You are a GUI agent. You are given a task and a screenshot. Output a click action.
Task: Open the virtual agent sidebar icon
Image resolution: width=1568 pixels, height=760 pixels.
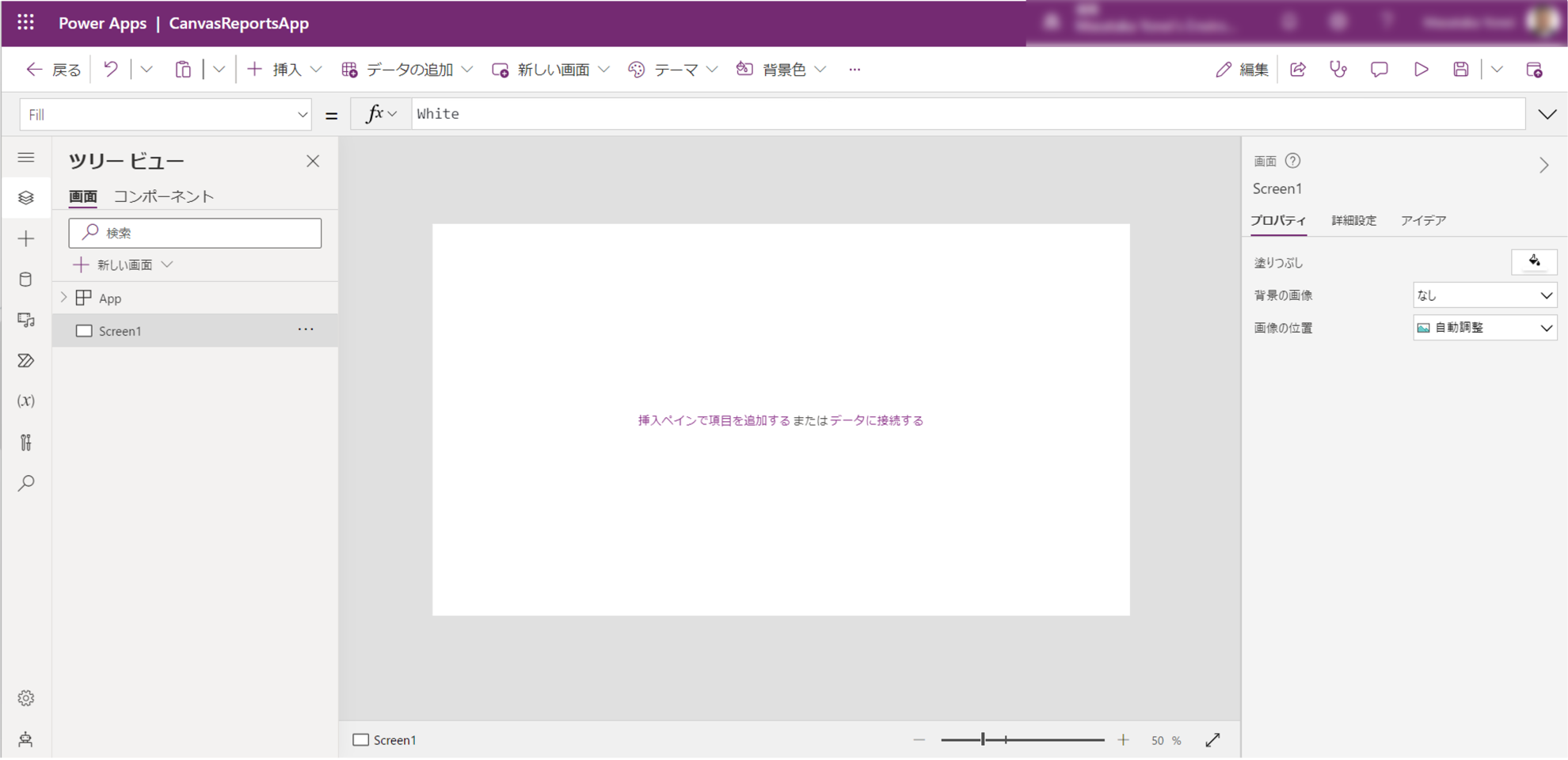pyautogui.click(x=26, y=739)
